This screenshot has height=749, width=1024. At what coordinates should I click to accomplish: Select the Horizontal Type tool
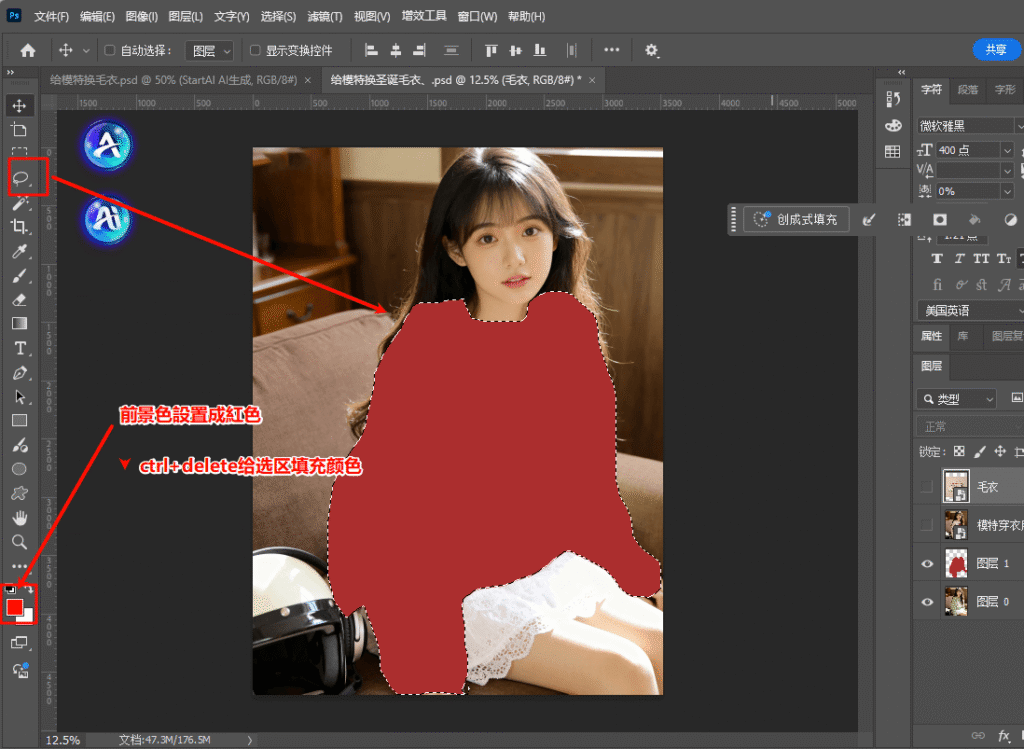19,348
